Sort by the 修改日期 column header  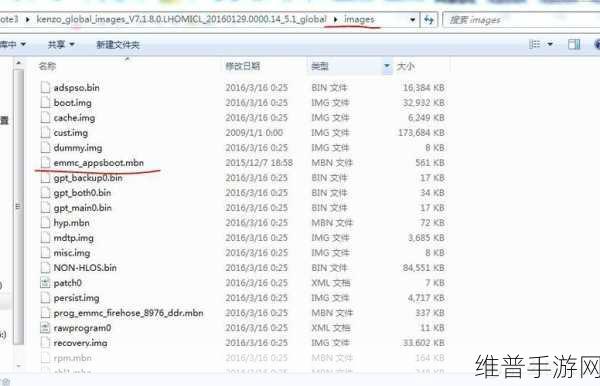click(243, 66)
